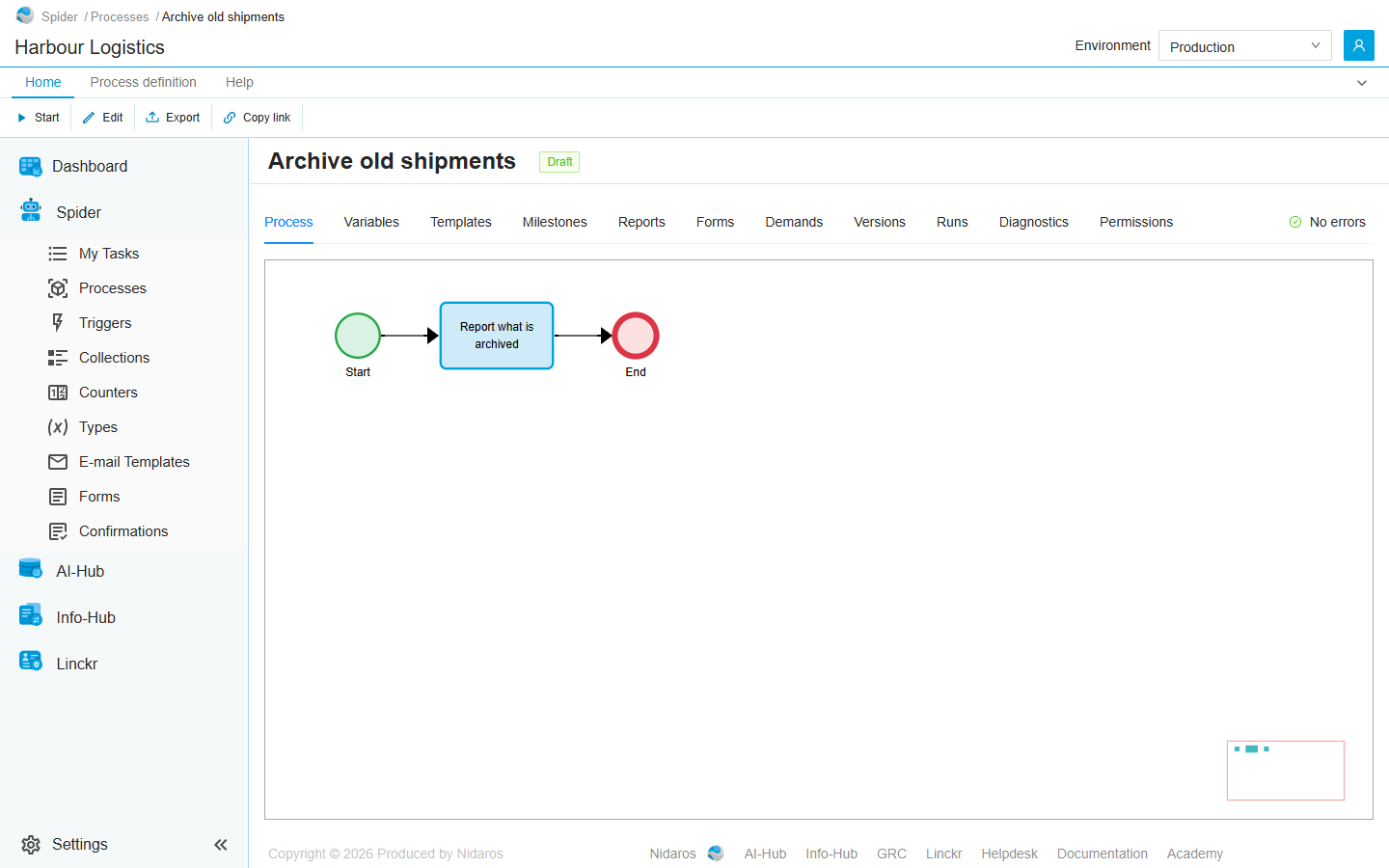
Task: Open the Versions tab
Action: point(880,222)
